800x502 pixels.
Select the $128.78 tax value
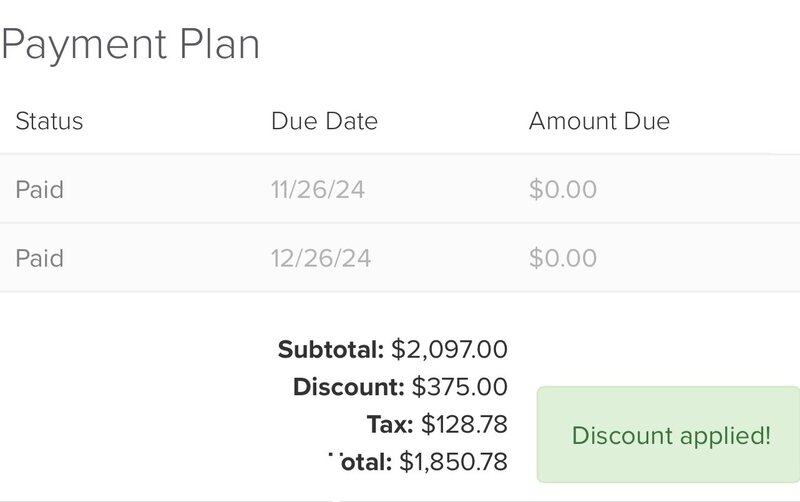click(x=464, y=424)
